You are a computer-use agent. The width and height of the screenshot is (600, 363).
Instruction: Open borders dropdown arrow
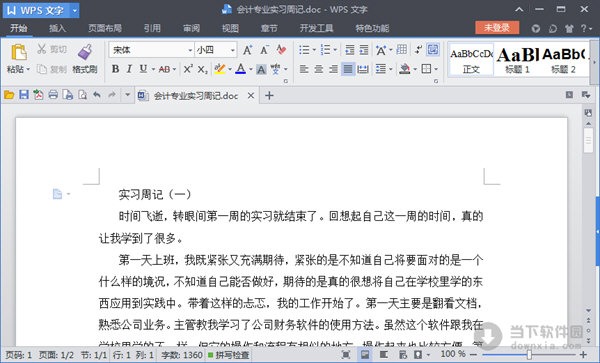pos(436,69)
